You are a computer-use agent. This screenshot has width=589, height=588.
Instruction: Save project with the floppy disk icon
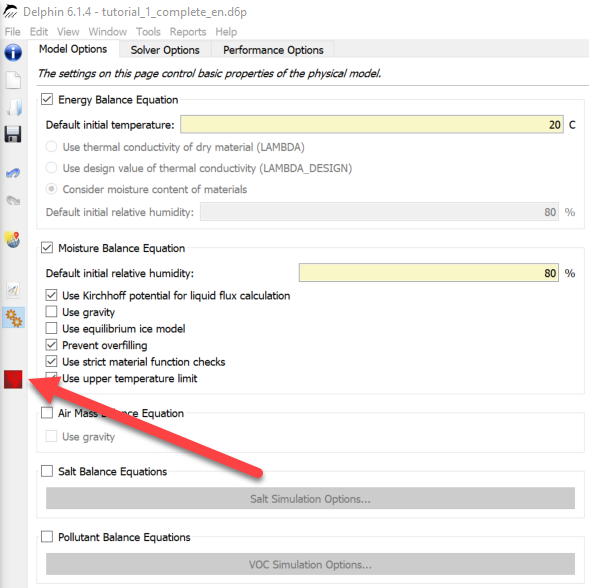13,134
